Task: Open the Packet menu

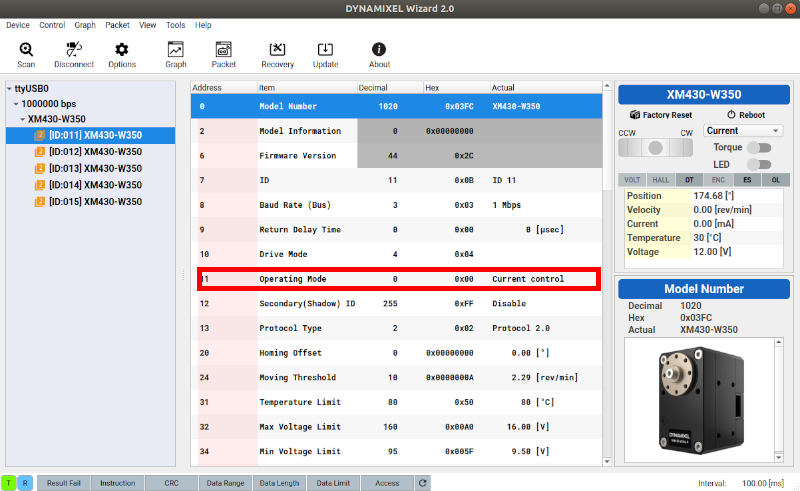Action: [x=117, y=25]
